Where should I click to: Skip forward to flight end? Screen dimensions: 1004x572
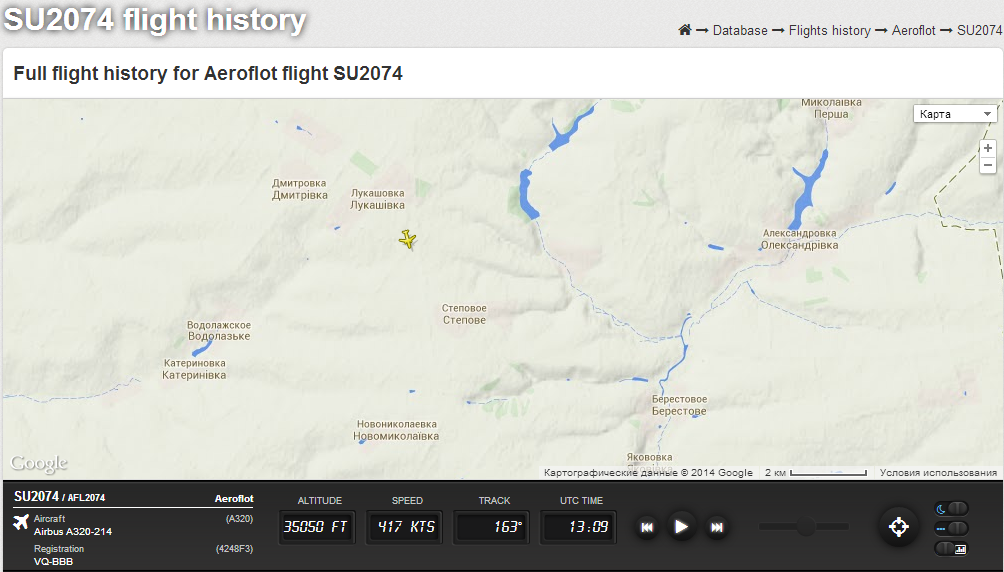(x=717, y=527)
